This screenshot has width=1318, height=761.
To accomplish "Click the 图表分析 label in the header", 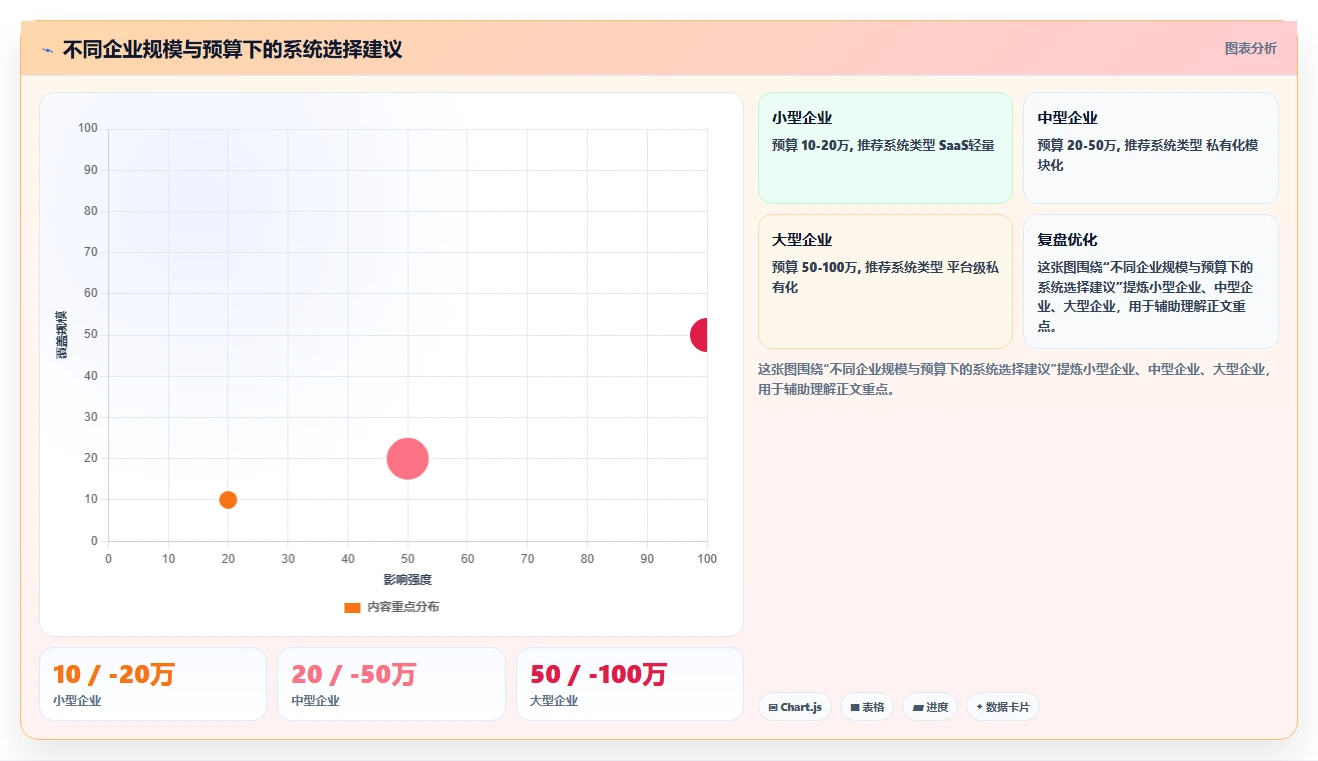I will pos(1250,48).
